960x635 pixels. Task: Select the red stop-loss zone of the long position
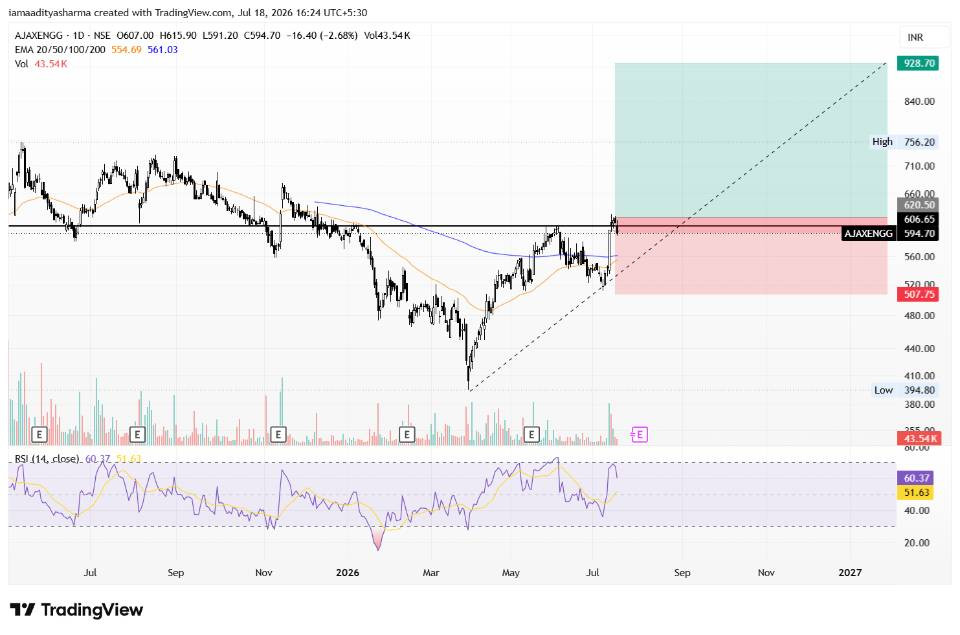pos(751,256)
